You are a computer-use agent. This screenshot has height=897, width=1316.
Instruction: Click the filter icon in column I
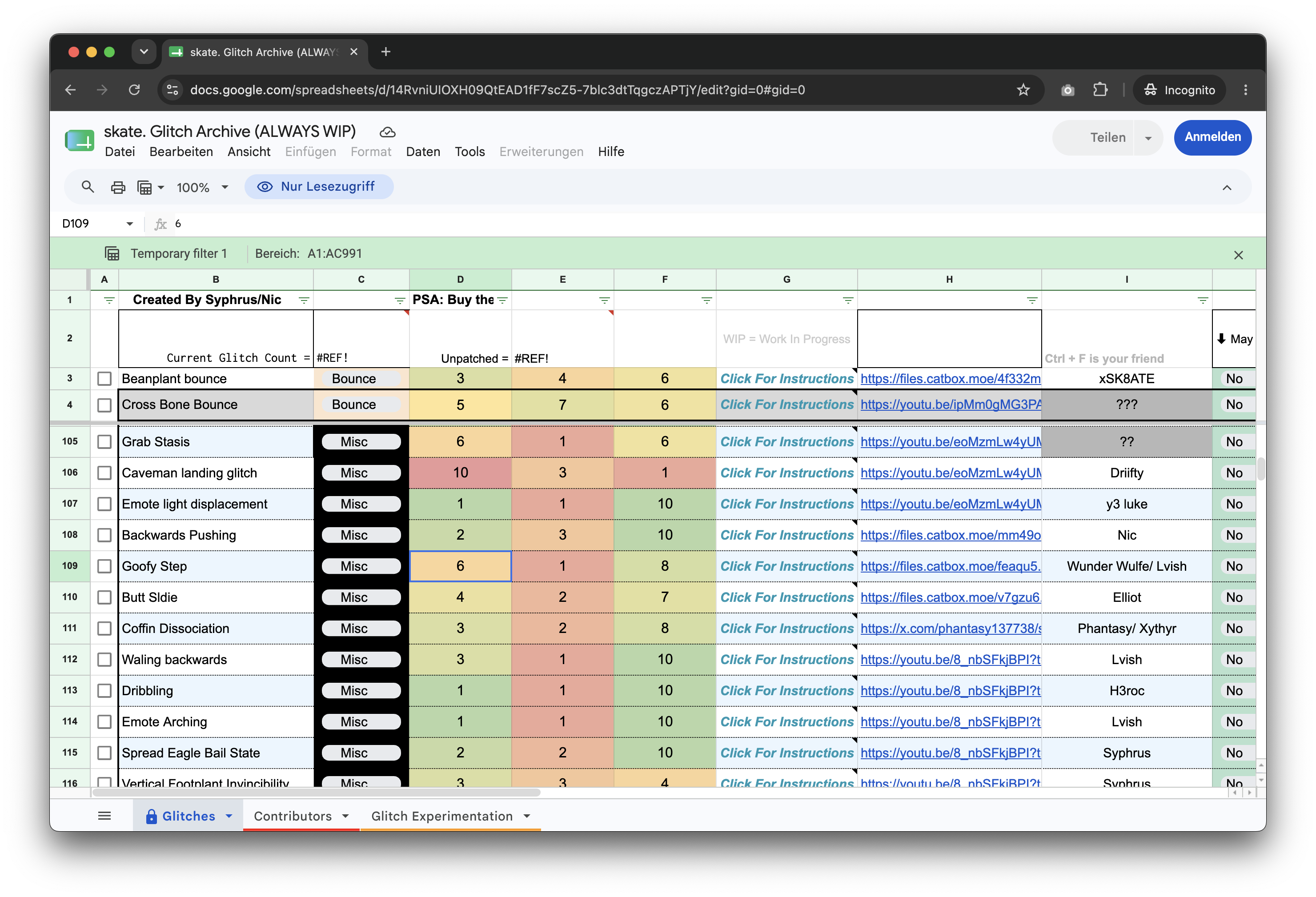[1203, 300]
